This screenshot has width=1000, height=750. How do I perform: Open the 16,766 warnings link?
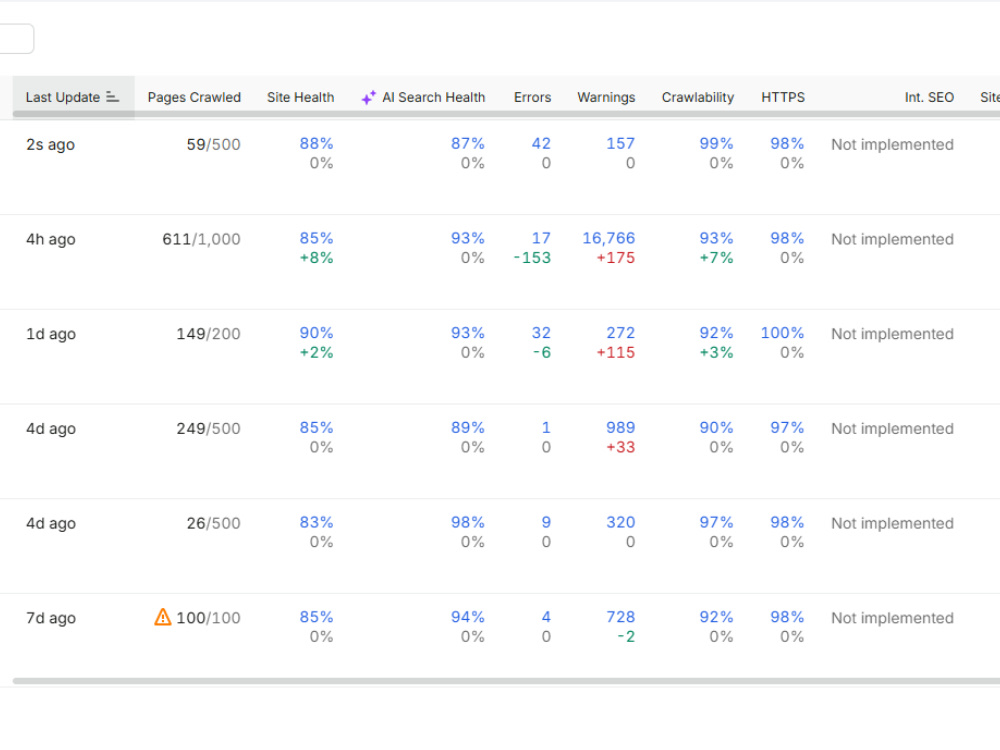tap(608, 238)
